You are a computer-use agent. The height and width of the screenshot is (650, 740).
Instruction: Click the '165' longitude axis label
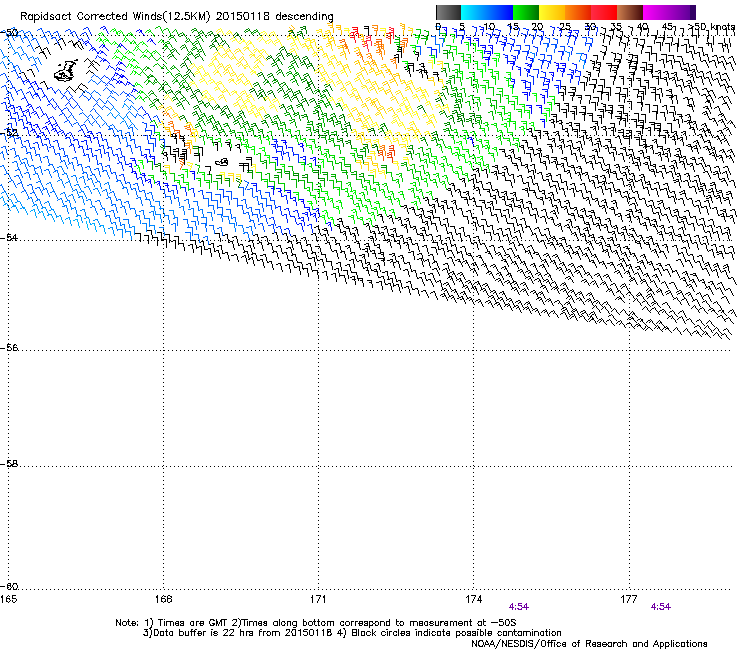(x=8, y=599)
